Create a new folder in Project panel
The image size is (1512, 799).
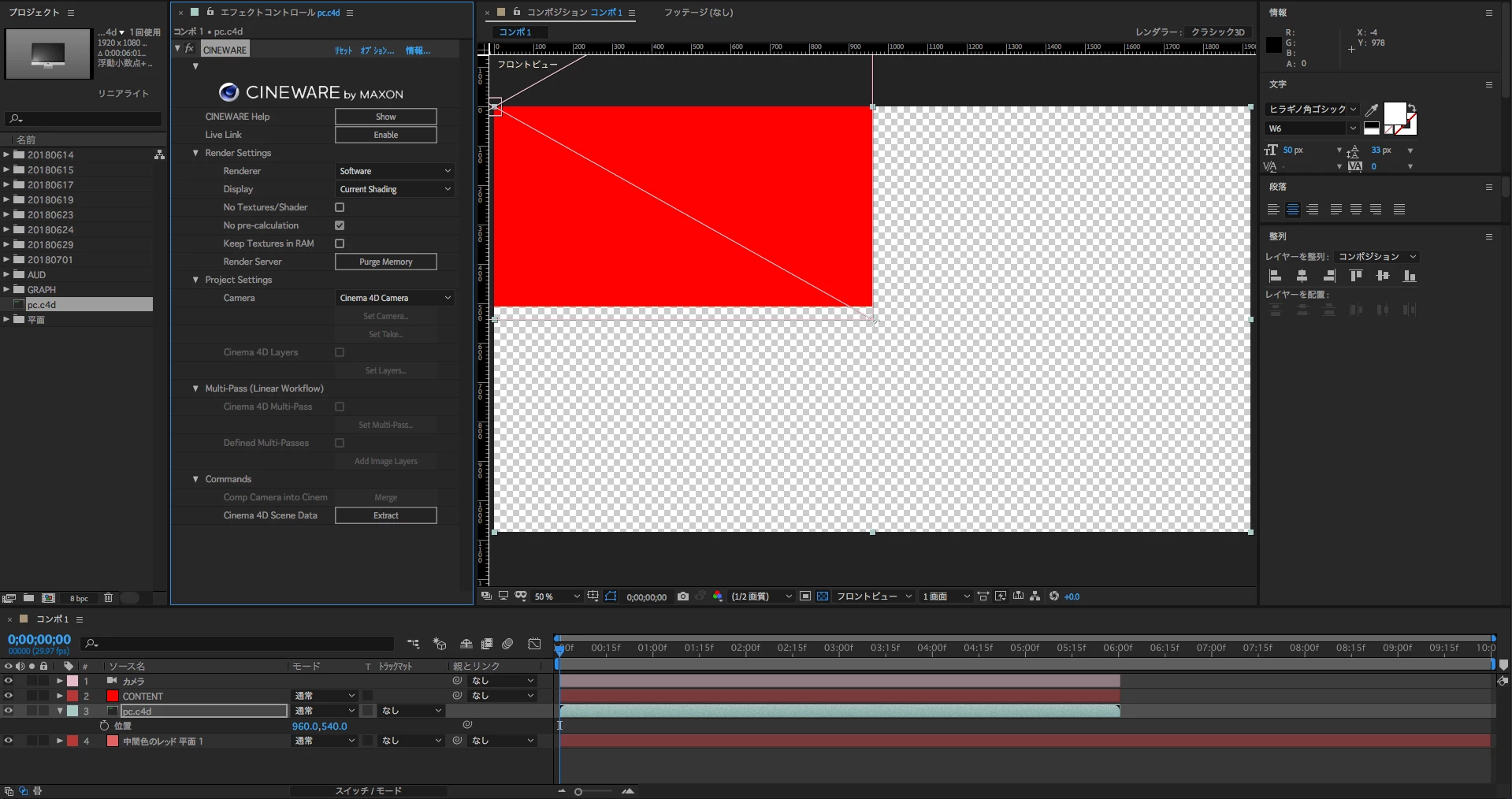29,598
